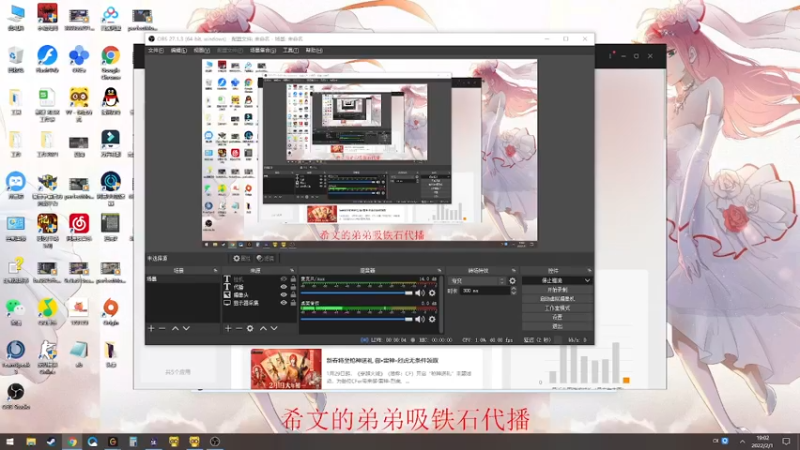
Task: Click the 桌面音频 volume slider
Action: tap(357, 319)
